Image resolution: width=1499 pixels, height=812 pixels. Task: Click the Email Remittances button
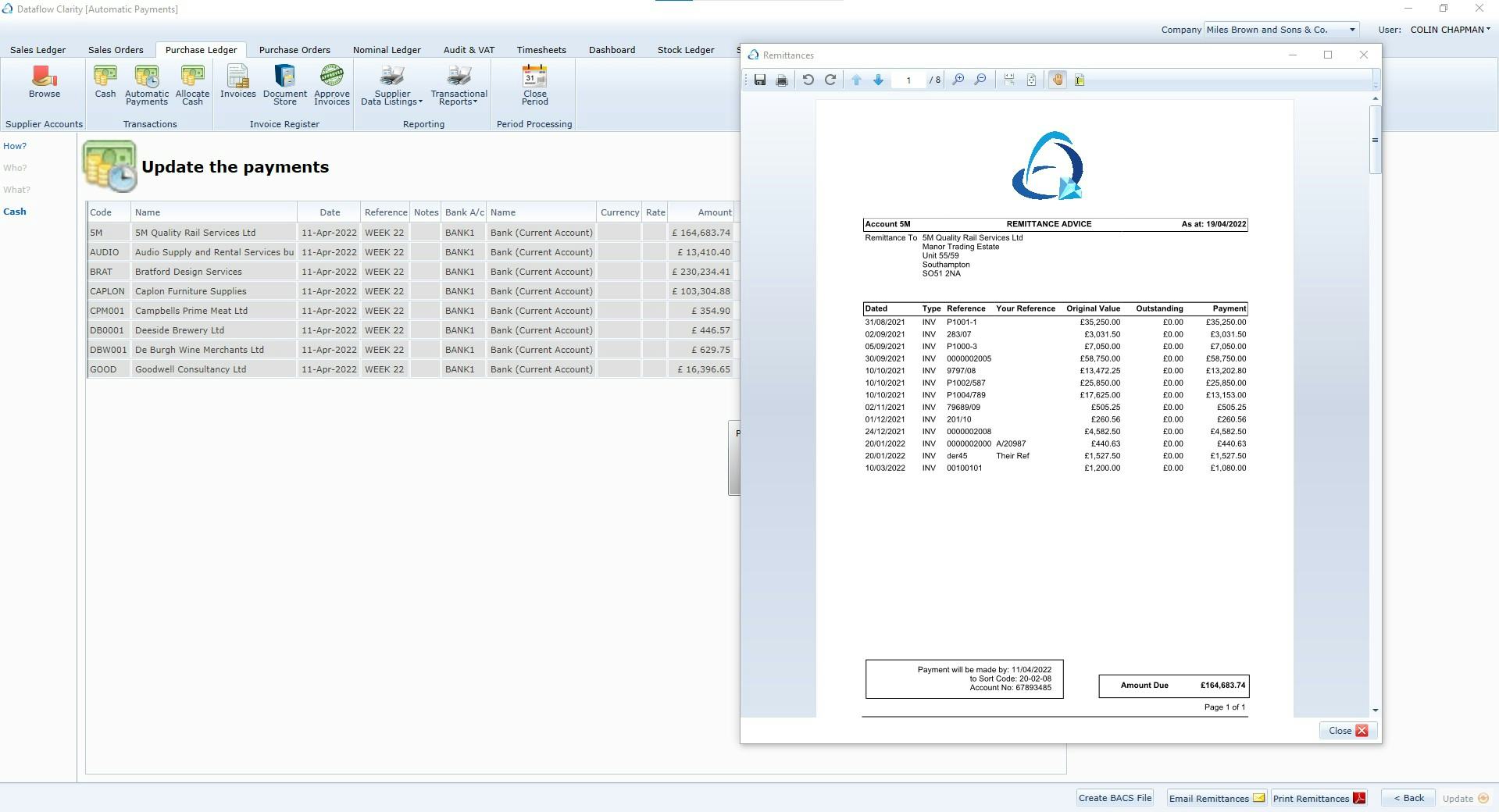click(1217, 798)
